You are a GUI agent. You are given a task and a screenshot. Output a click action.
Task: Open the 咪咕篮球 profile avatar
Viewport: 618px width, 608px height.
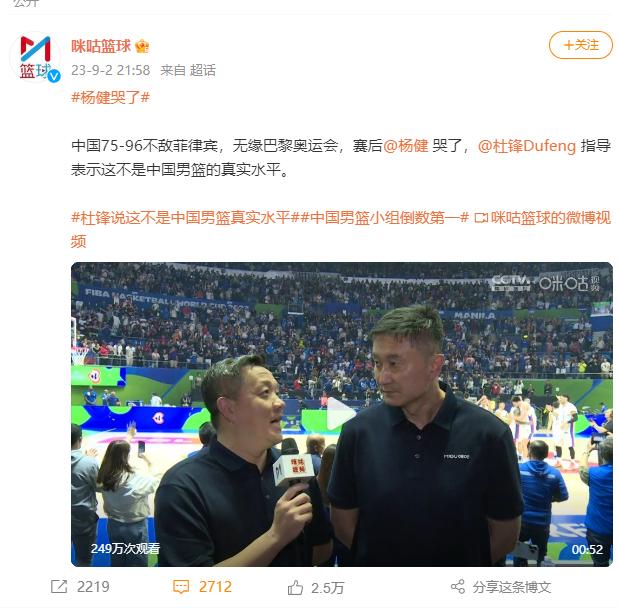pos(35,57)
